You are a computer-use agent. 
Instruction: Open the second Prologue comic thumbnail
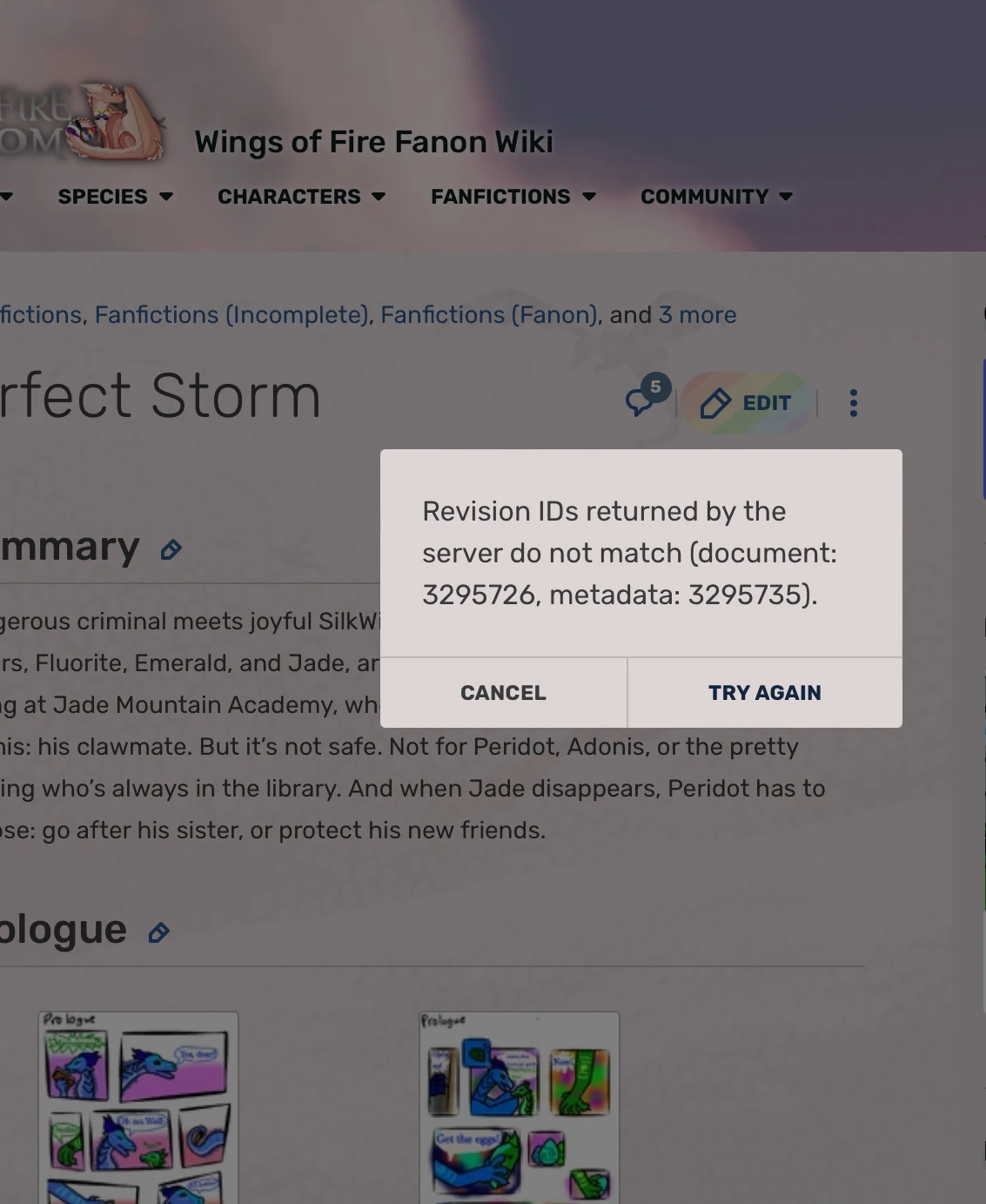520,1107
